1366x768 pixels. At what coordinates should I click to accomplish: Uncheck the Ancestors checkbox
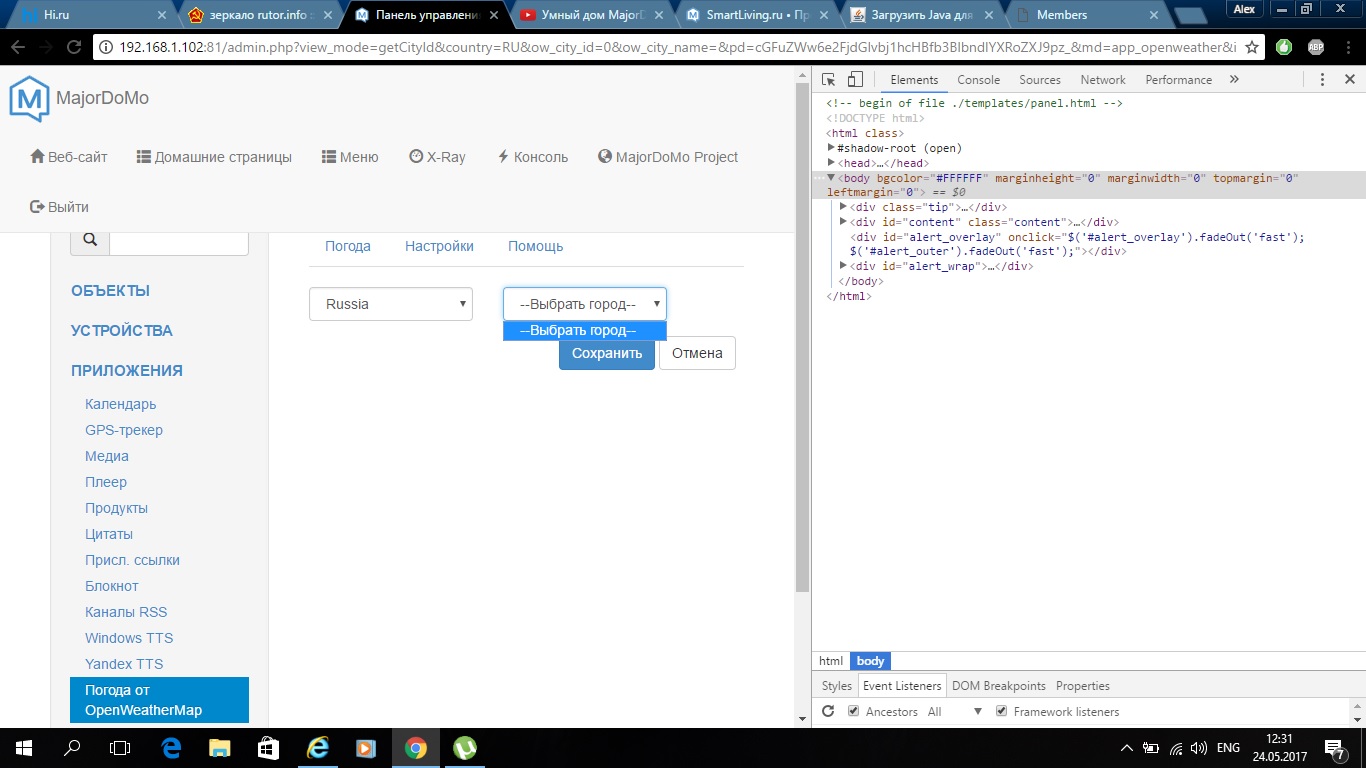(853, 712)
